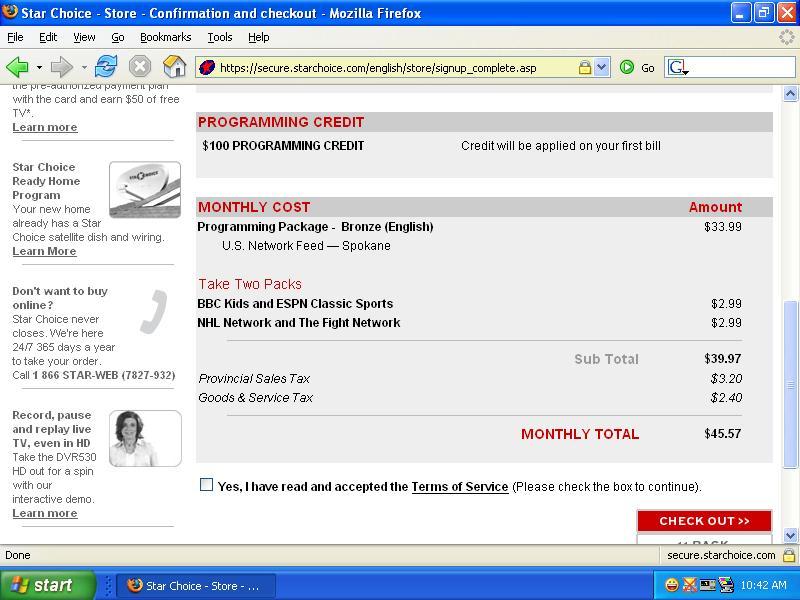800x600 pixels.
Task: Click the Take Two Packs heading
Action: click(250, 284)
